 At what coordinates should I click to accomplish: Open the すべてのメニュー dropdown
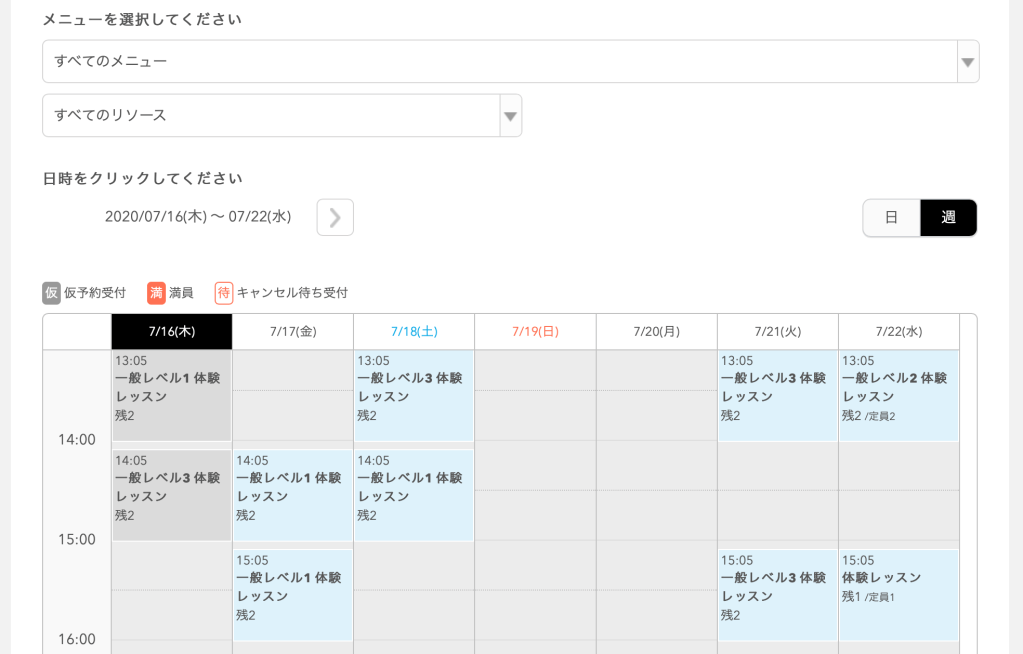[500, 61]
